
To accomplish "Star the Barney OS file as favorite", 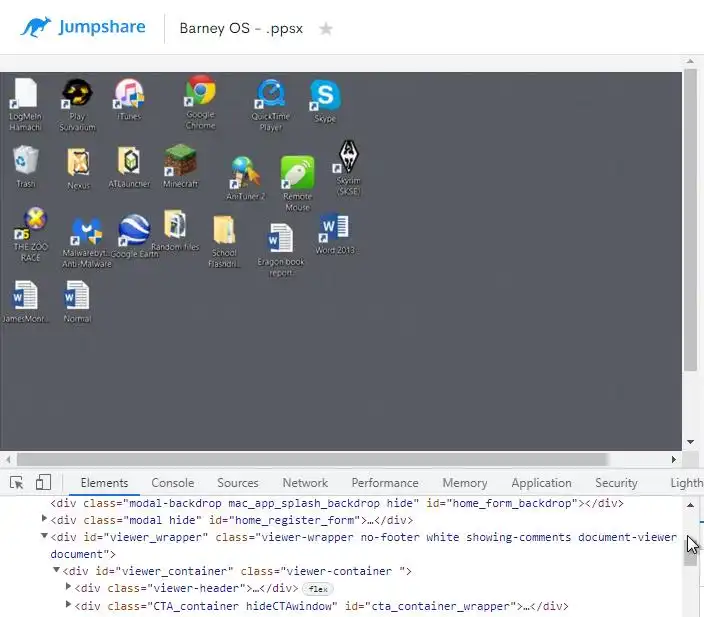I will (326, 29).
